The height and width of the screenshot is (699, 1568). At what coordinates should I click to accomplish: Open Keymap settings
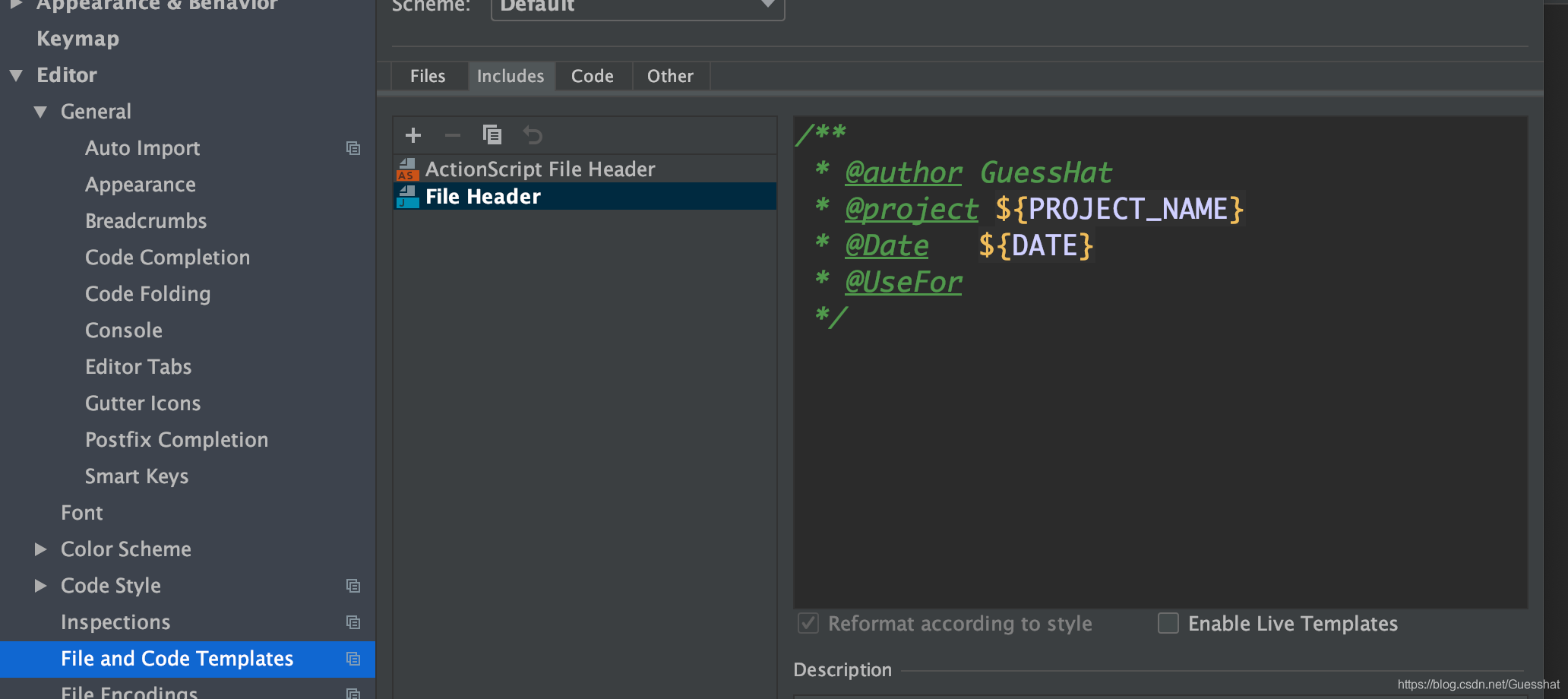(x=77, y=39)
